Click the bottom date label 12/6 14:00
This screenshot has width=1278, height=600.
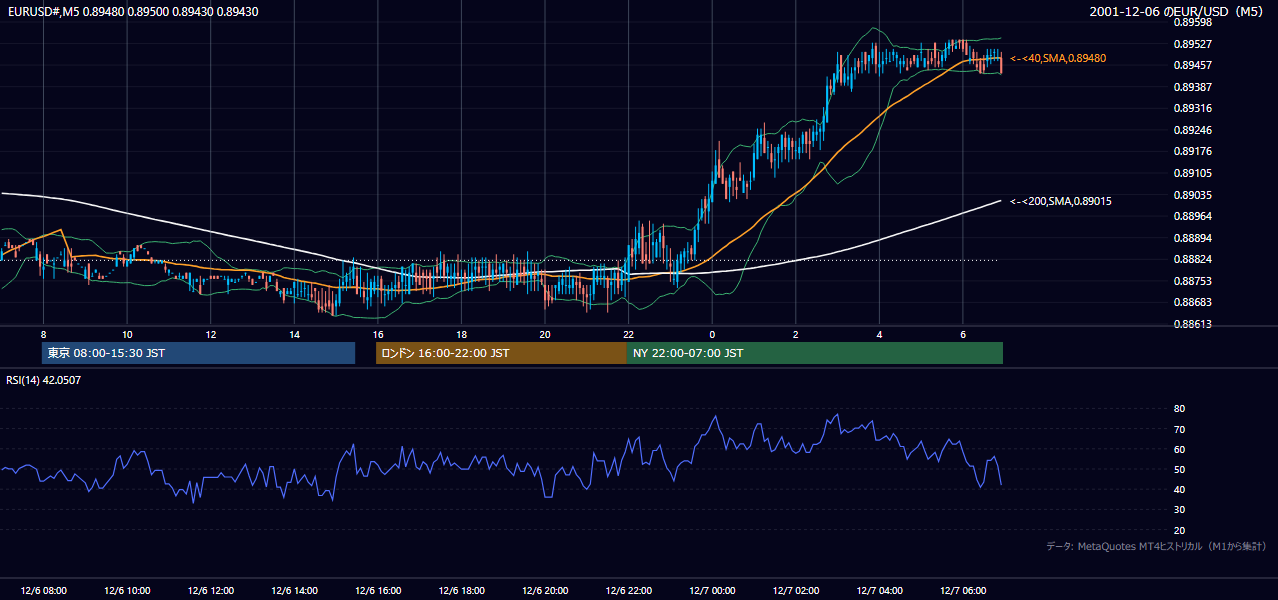pyautogui.click(x=294, y=591)
